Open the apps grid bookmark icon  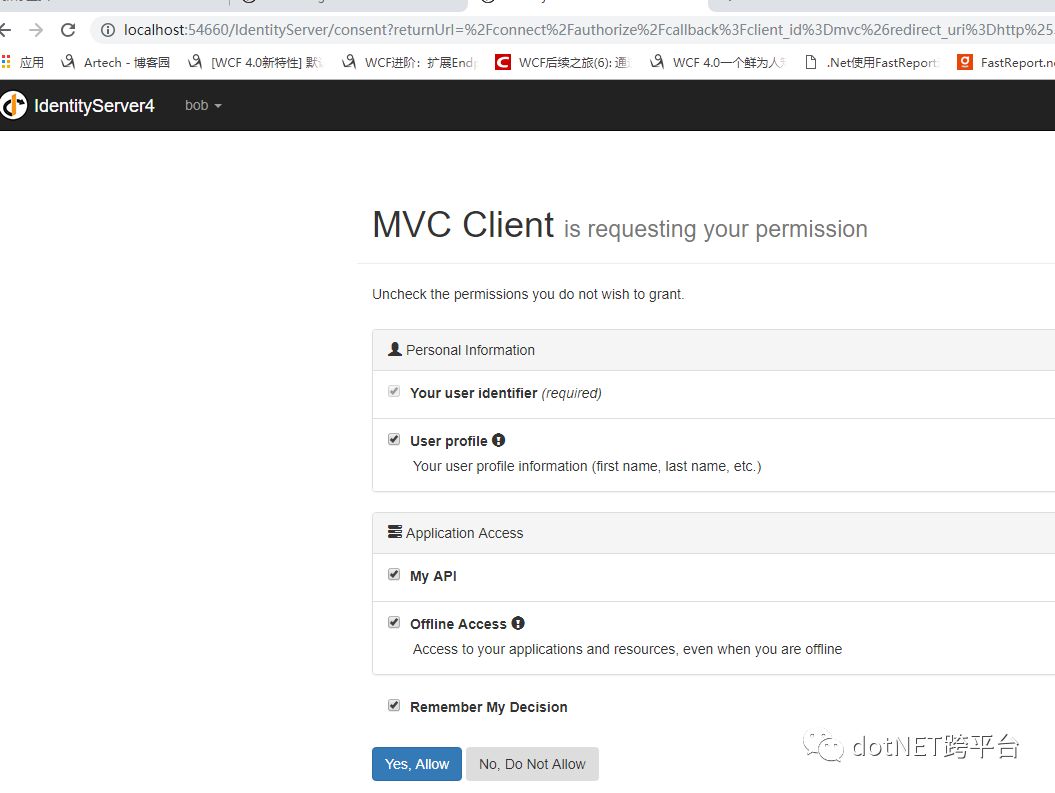coord(6,62)
